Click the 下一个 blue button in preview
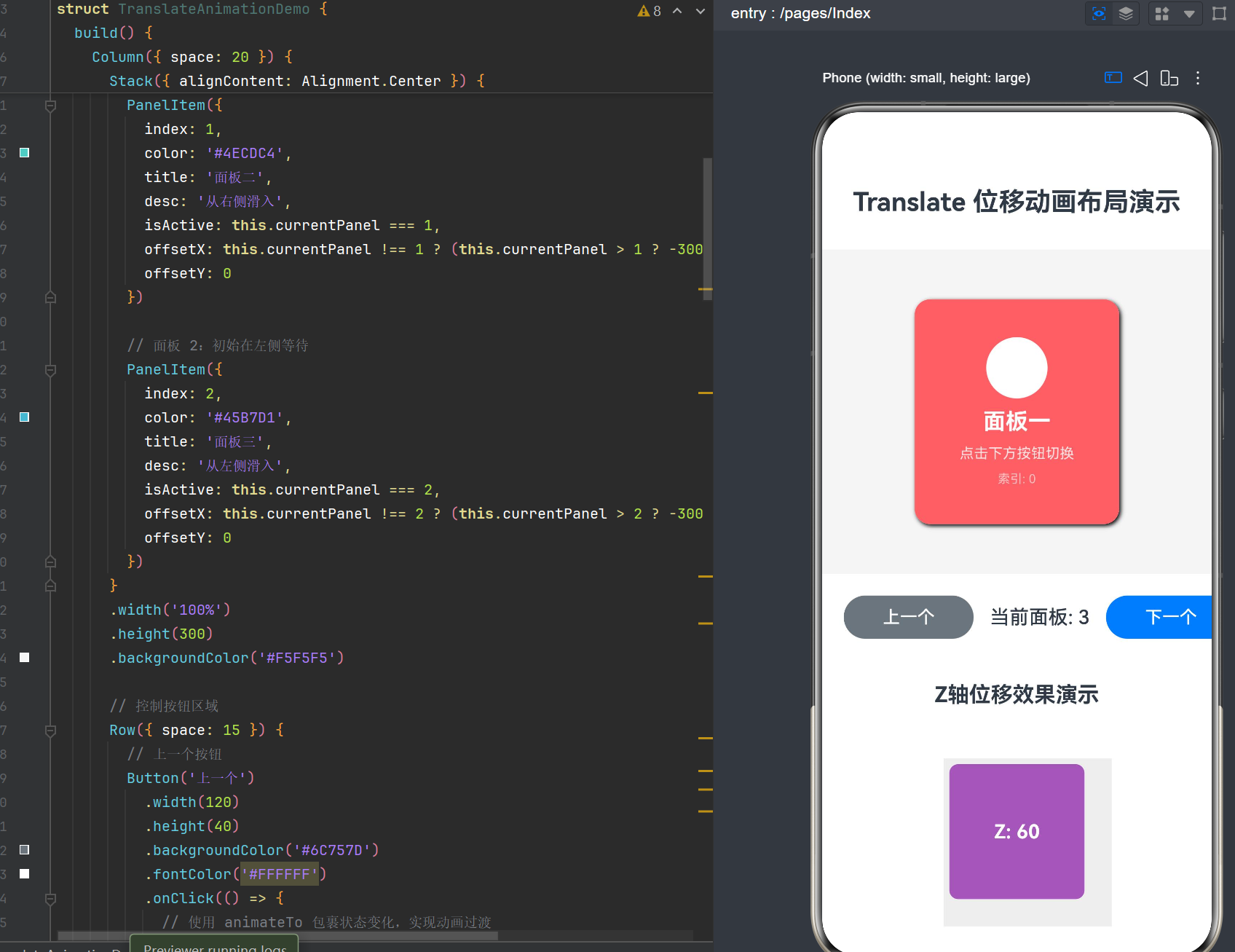1235x952 pixels. [1159, 617]
